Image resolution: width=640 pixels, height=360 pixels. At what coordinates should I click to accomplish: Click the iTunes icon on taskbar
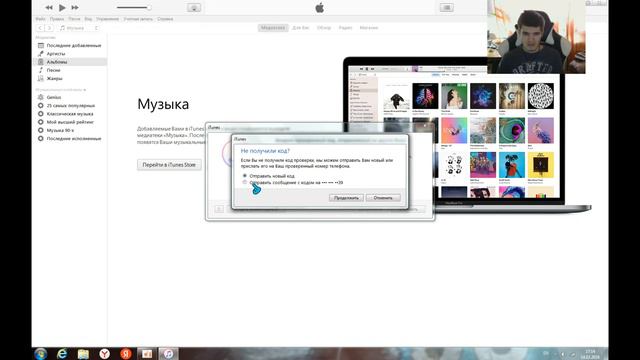[x=168, y=353]
